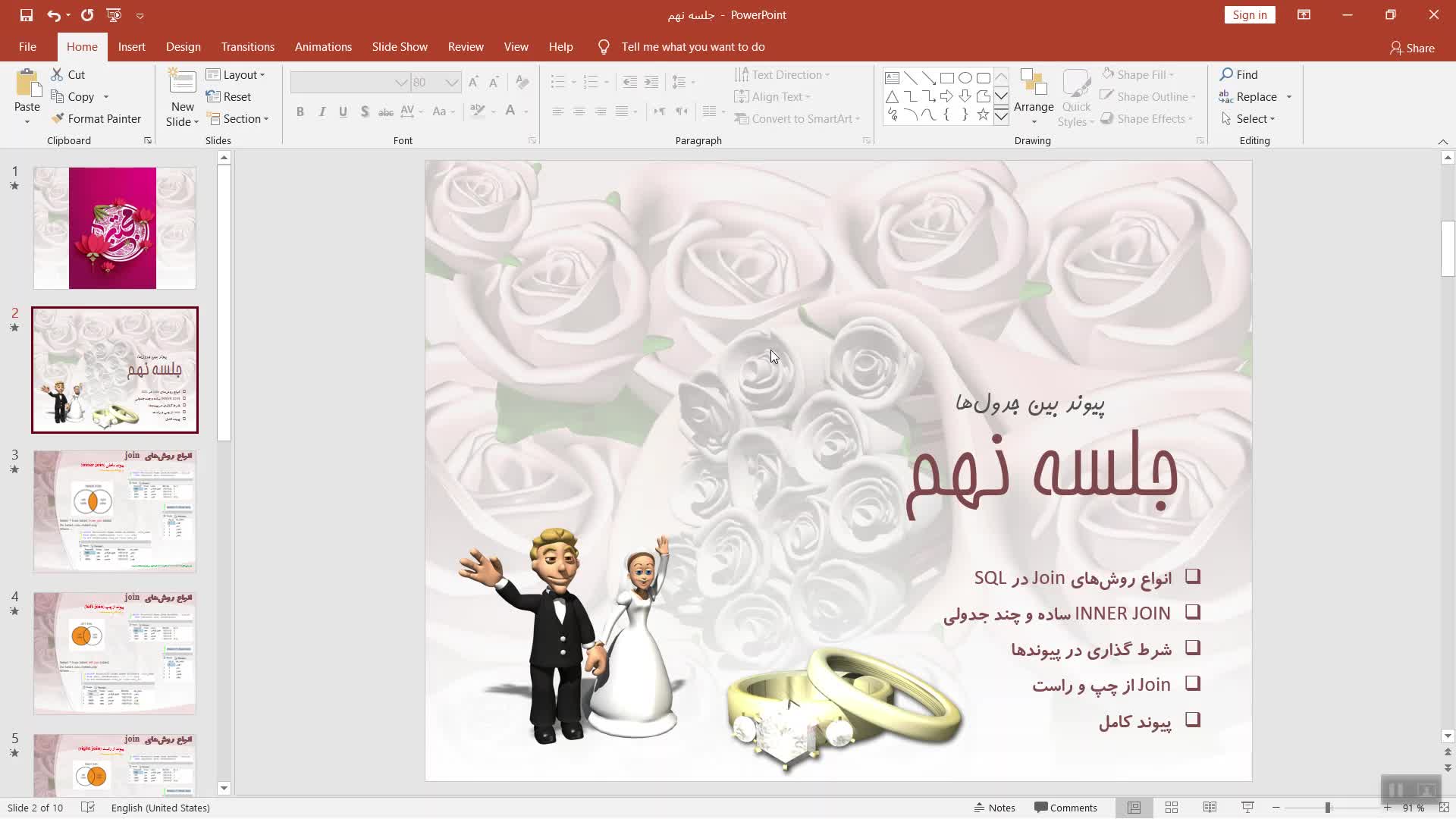Click the zoom slider handle

(1328, 808)
